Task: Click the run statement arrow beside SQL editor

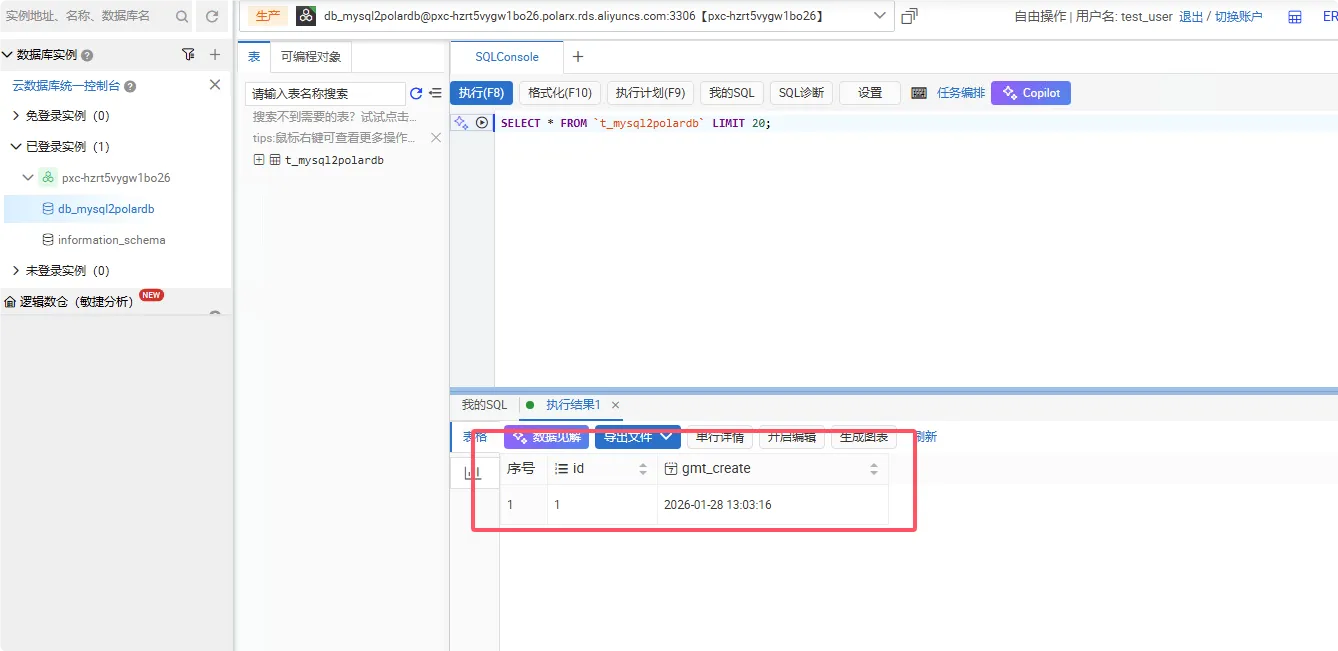Action: click(482, 121)
